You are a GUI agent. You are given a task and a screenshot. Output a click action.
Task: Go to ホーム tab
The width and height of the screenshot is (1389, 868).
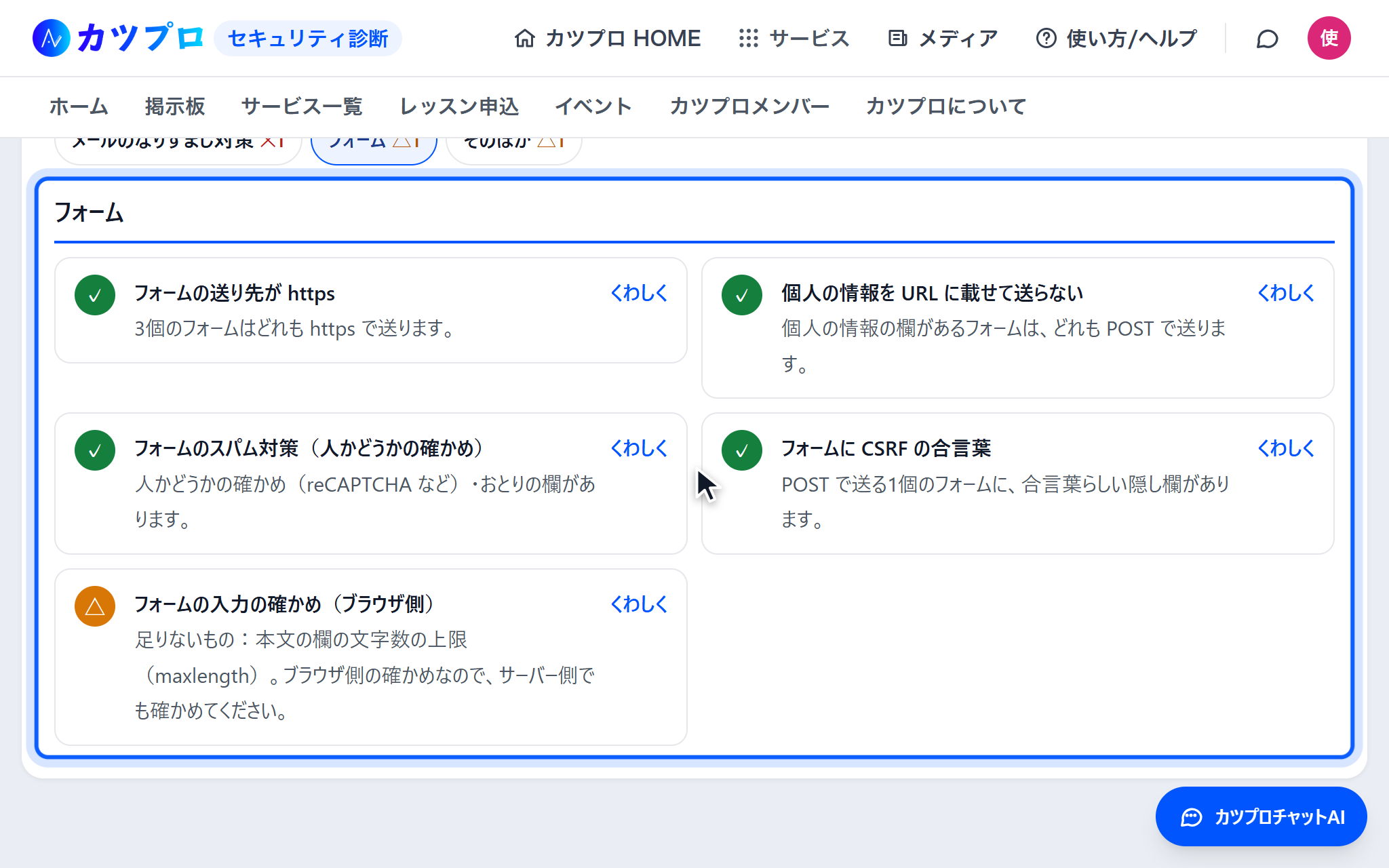79,106
